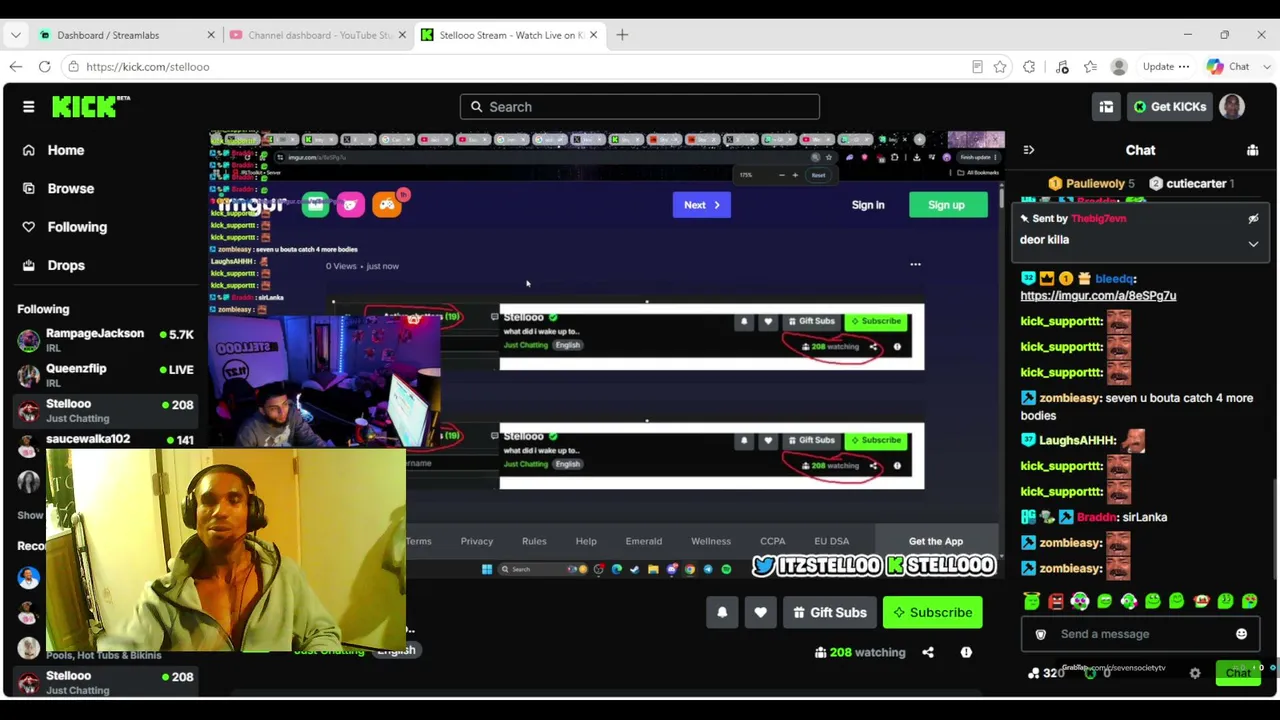Image resolution: width=1280 pixels, height=720 pixels.
Task: Open the chat gift leaderboard icon
Action: coord(1252,150)
